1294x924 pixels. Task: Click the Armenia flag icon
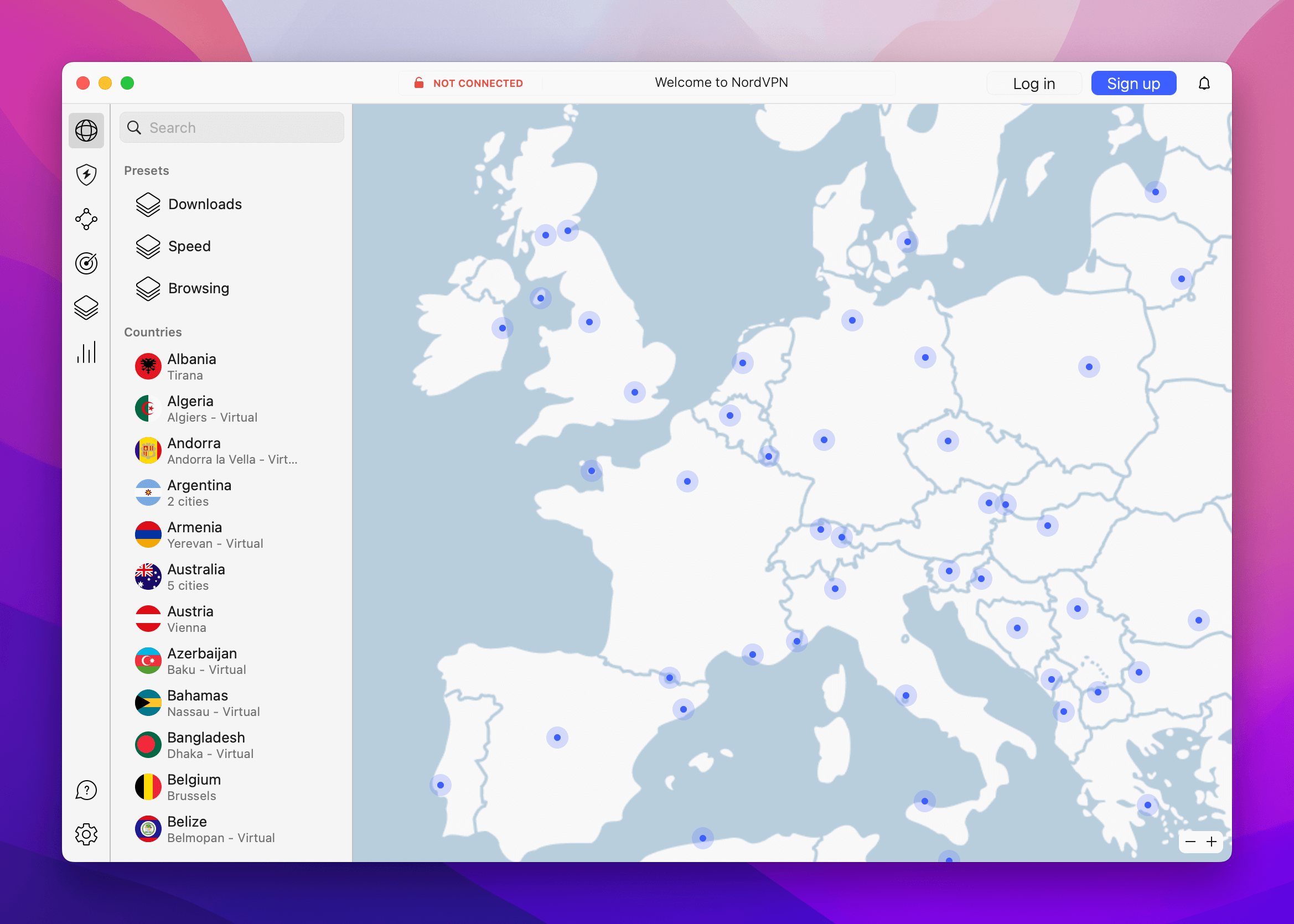tap(148, 535)
